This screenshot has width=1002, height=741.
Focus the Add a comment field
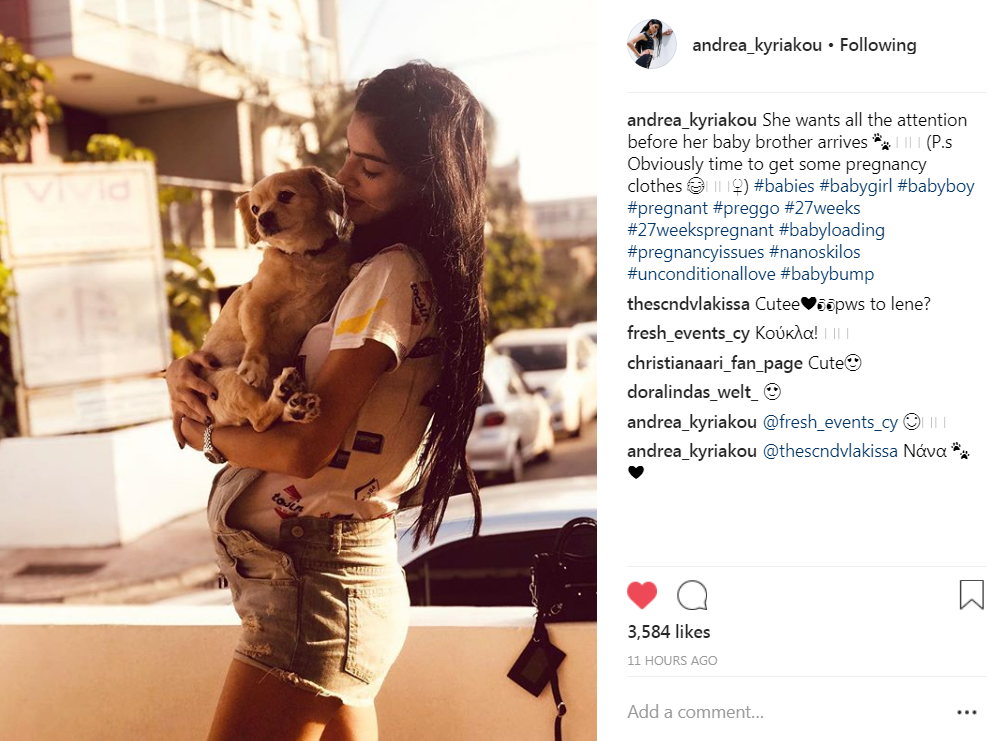pos(786,712)
